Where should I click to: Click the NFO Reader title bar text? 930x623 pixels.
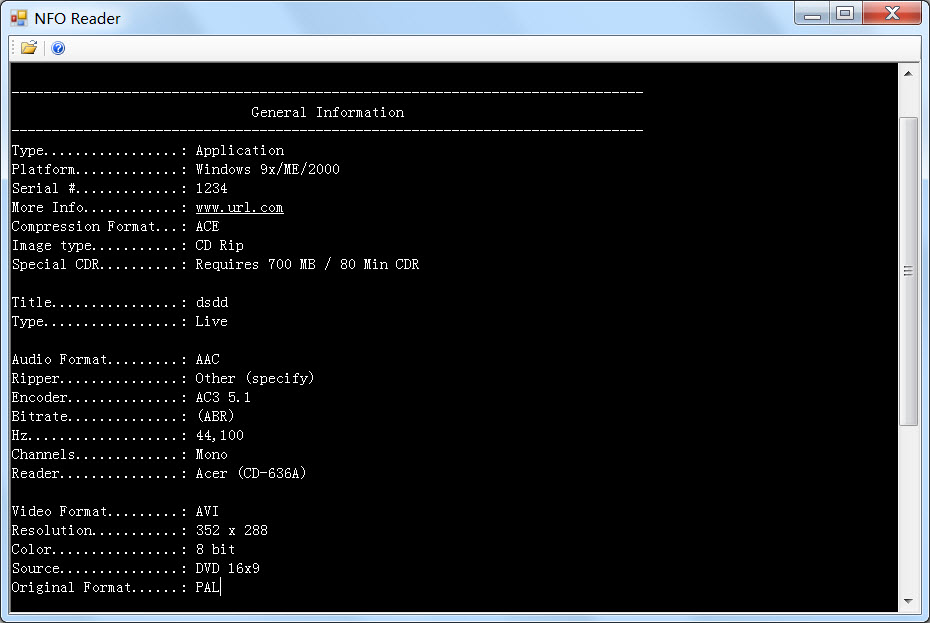click(x=78, y=17)
